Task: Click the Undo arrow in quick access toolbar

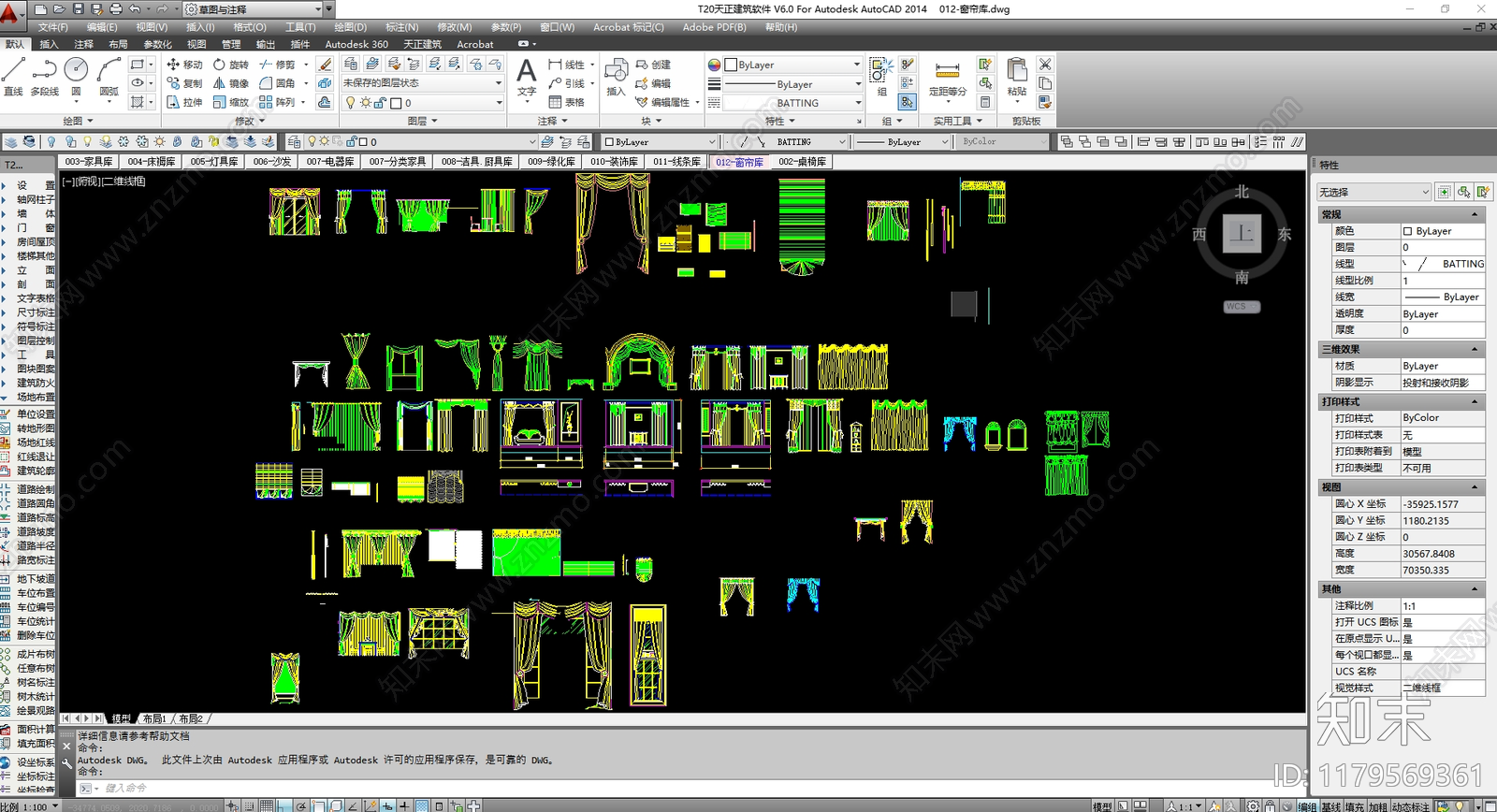Action: pyautogui.click(x=135, y=8)
